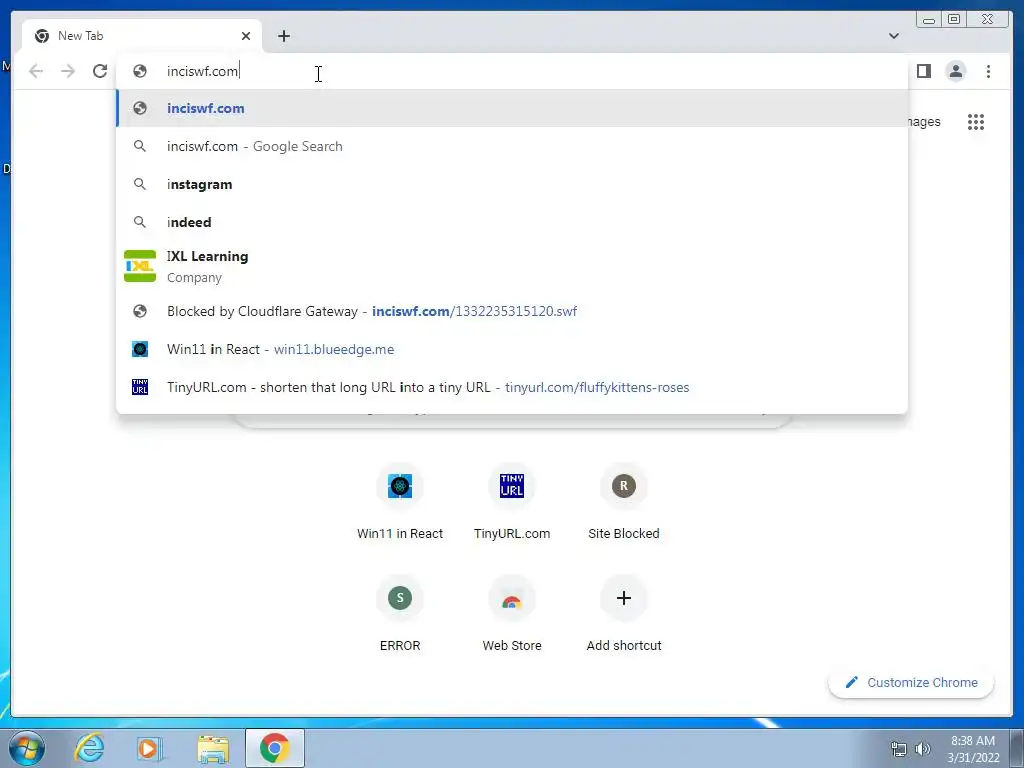This screenshot has height=768, width=1024.
Task: Click the browser back arrow
Action: click(36, 71)
